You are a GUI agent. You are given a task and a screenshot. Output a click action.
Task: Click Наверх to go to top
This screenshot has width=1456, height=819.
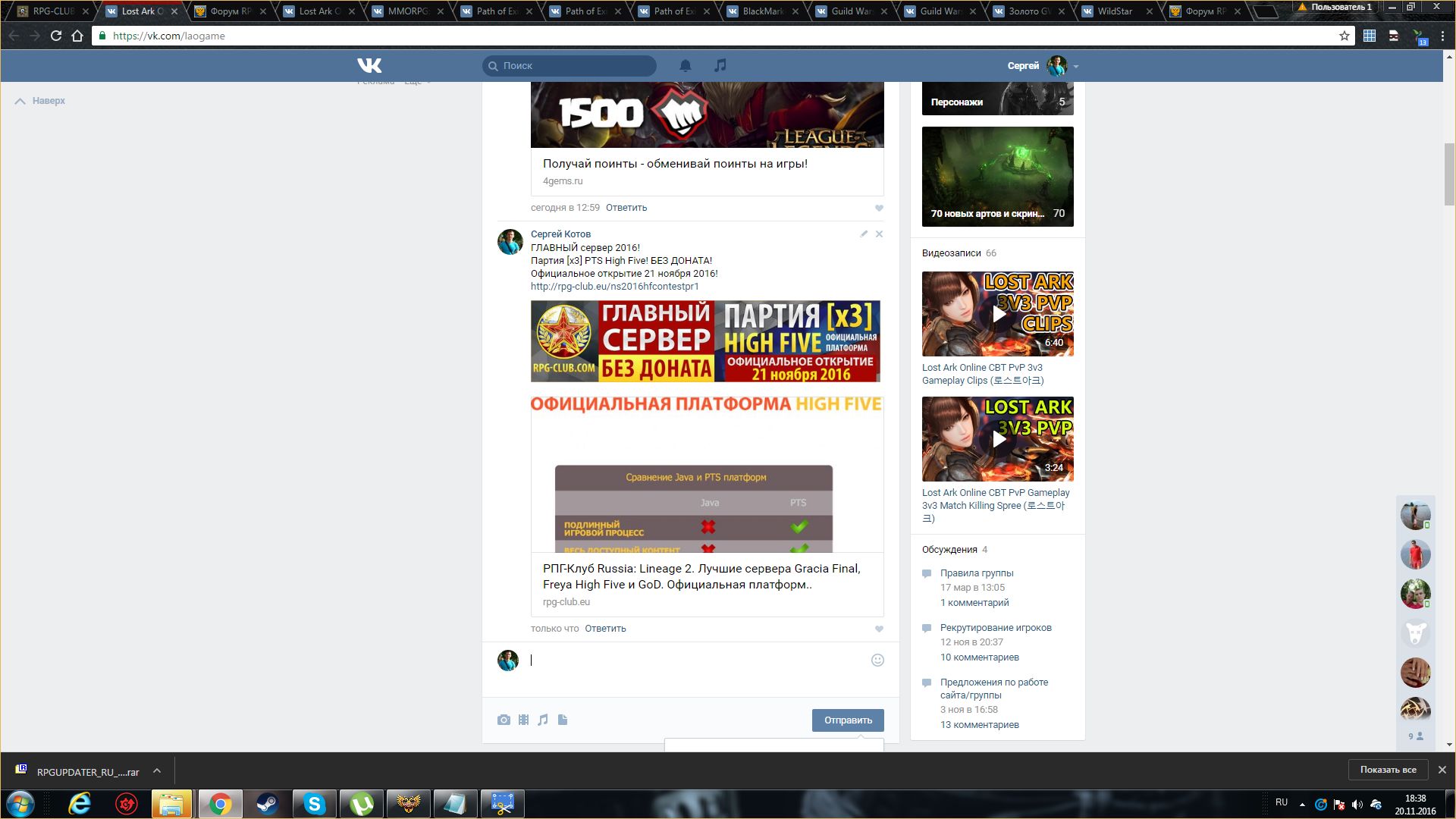tap(41, 101)
